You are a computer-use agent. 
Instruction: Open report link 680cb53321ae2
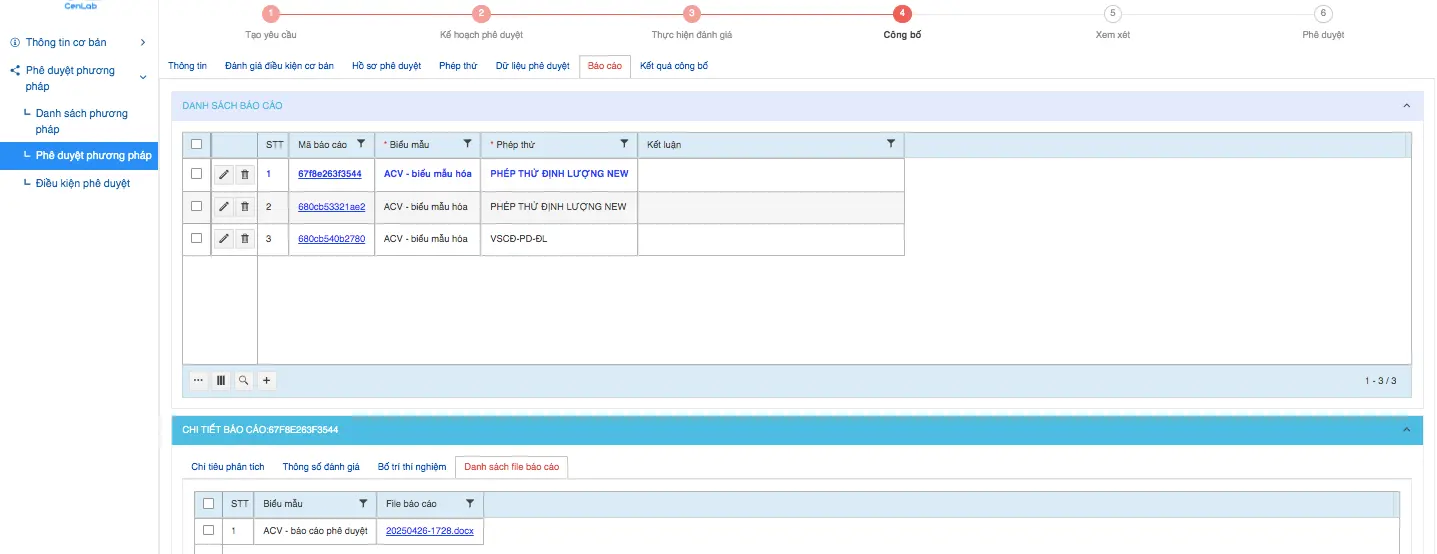point(332,207)
